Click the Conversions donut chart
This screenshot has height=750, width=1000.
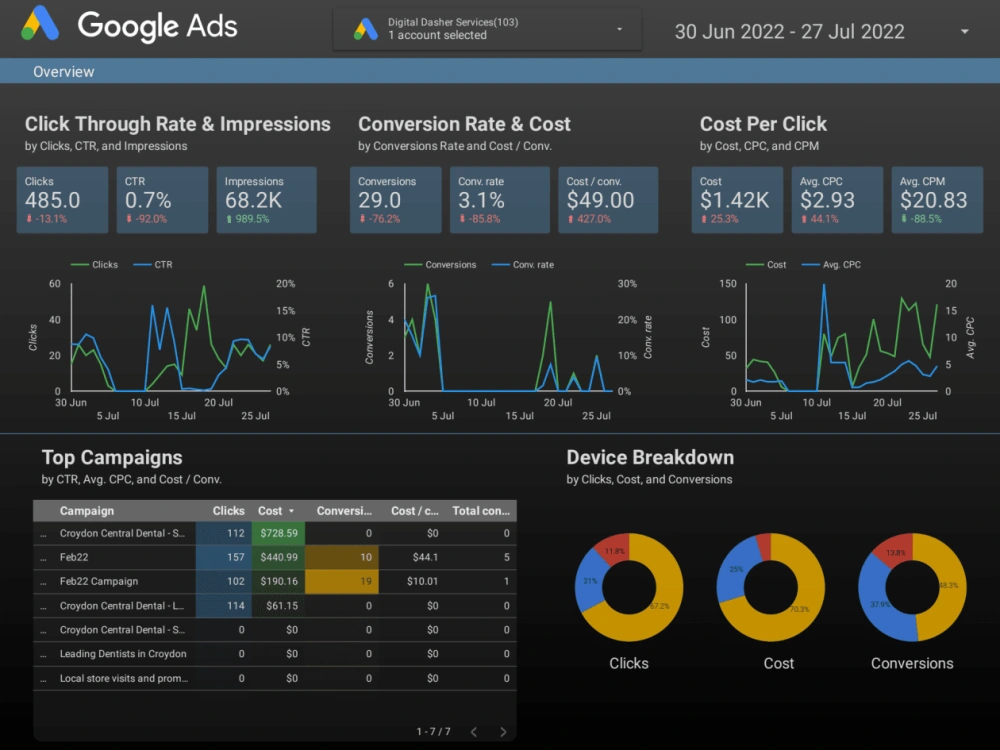(912, 587)
